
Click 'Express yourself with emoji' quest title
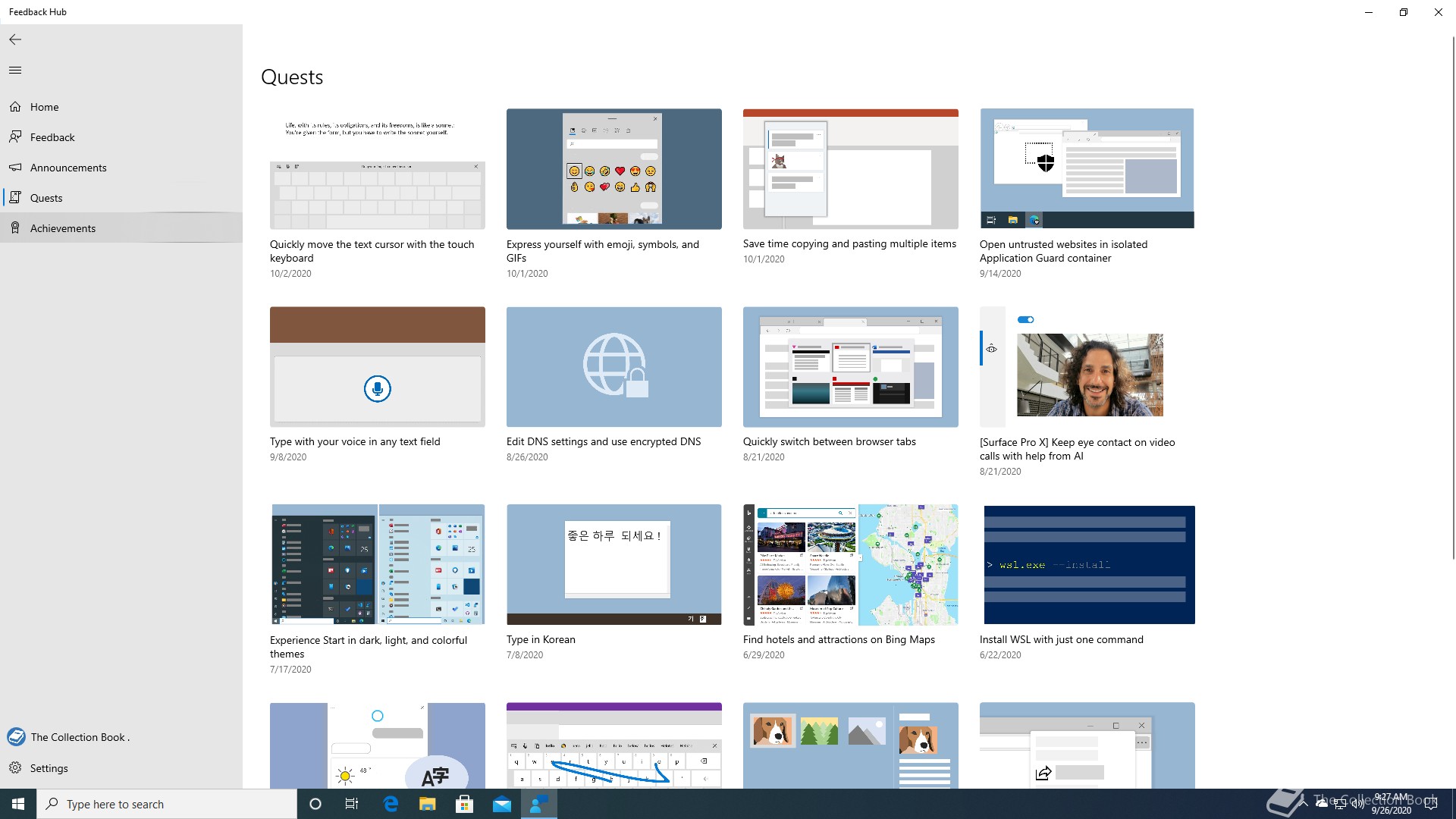click(x=603, y=251)
